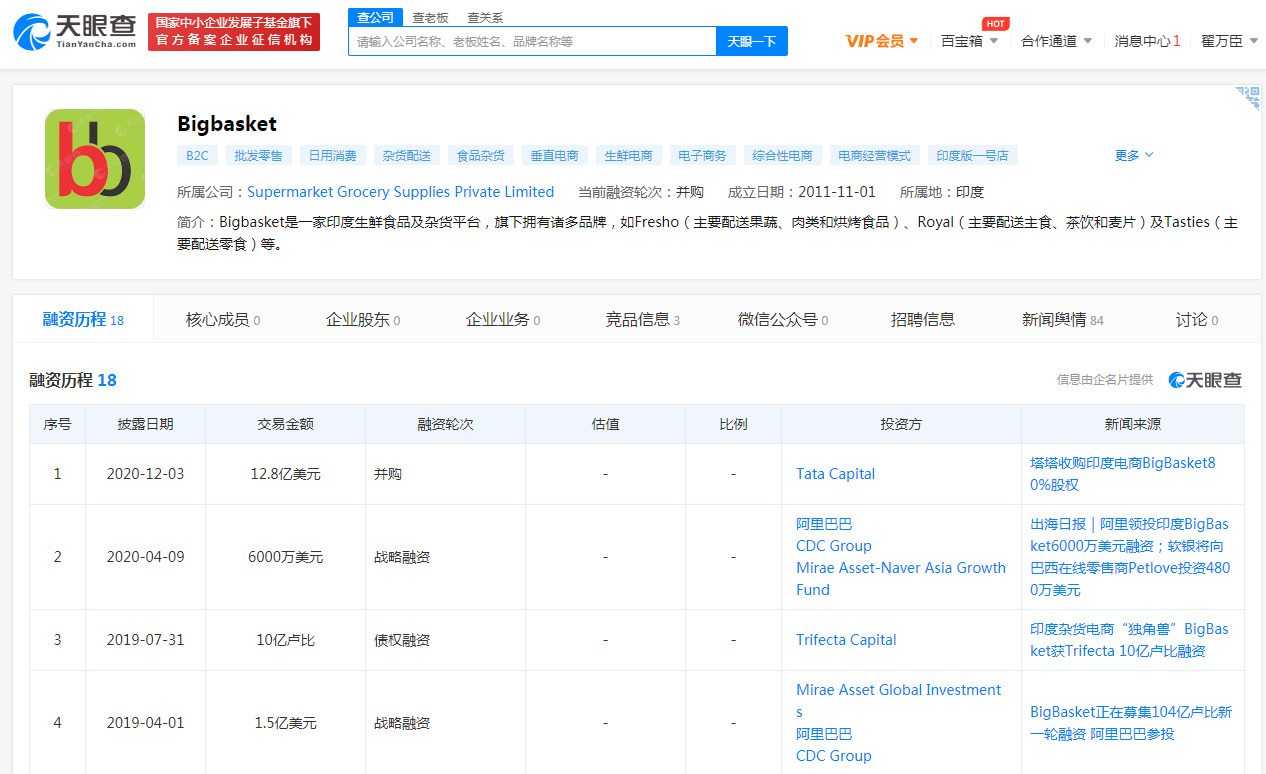Click the 12.8亿美元 amount cell
Viewport: 1266px width, 774px height.
click(285, 474)
